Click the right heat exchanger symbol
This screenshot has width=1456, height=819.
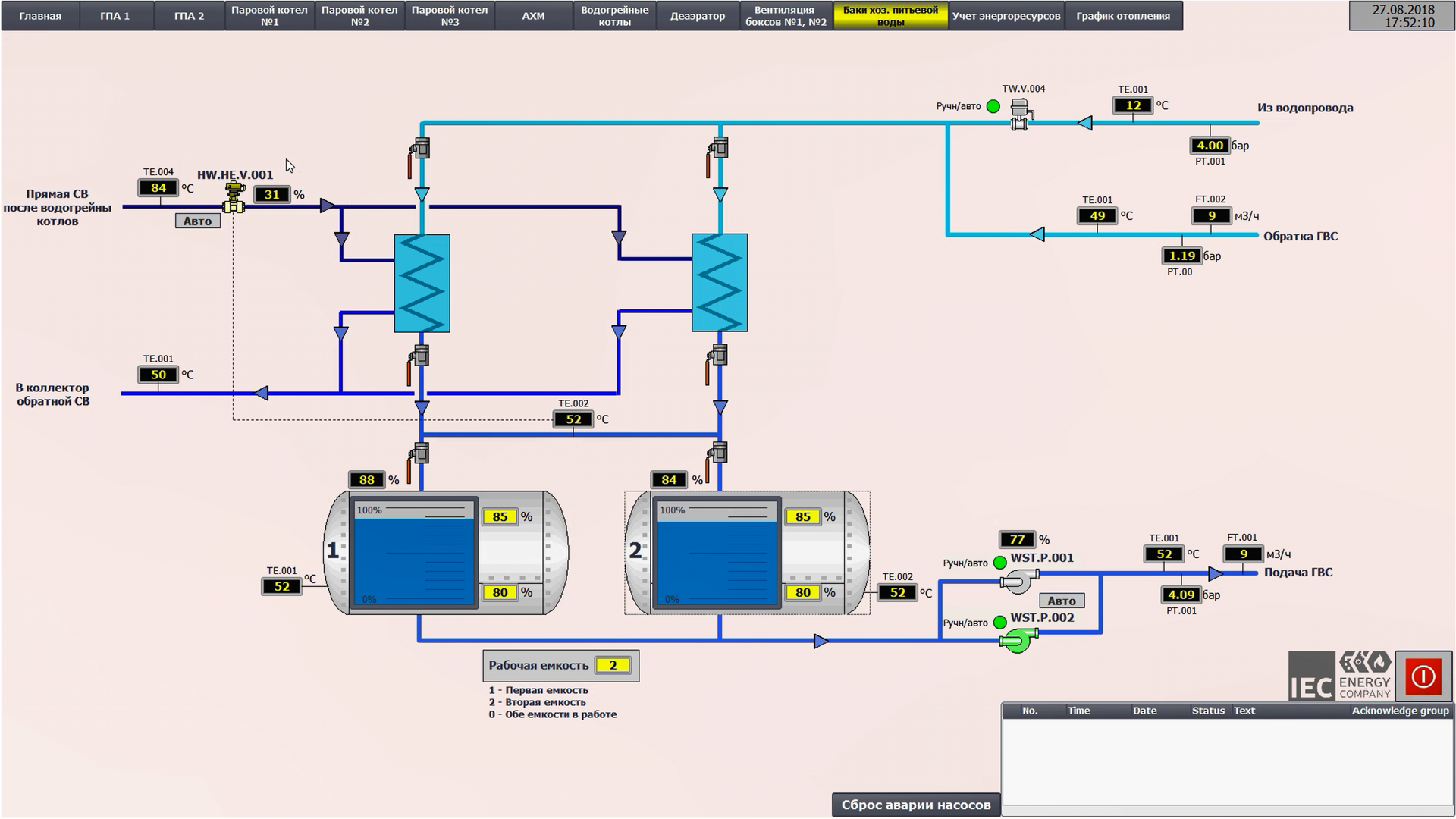[x=719, y=284]
